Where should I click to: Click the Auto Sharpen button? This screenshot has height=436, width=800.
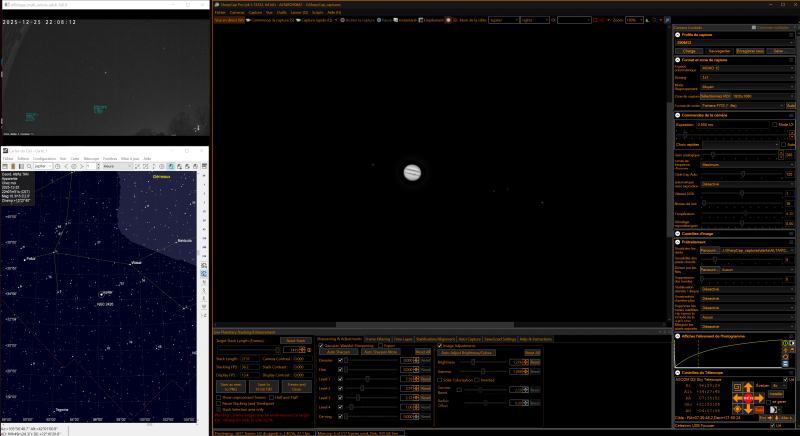point(338,352)
